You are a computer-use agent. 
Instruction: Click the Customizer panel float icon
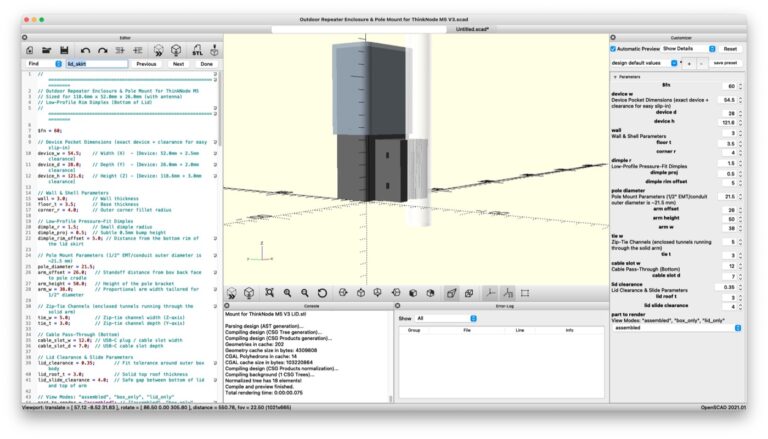point(613,37)
